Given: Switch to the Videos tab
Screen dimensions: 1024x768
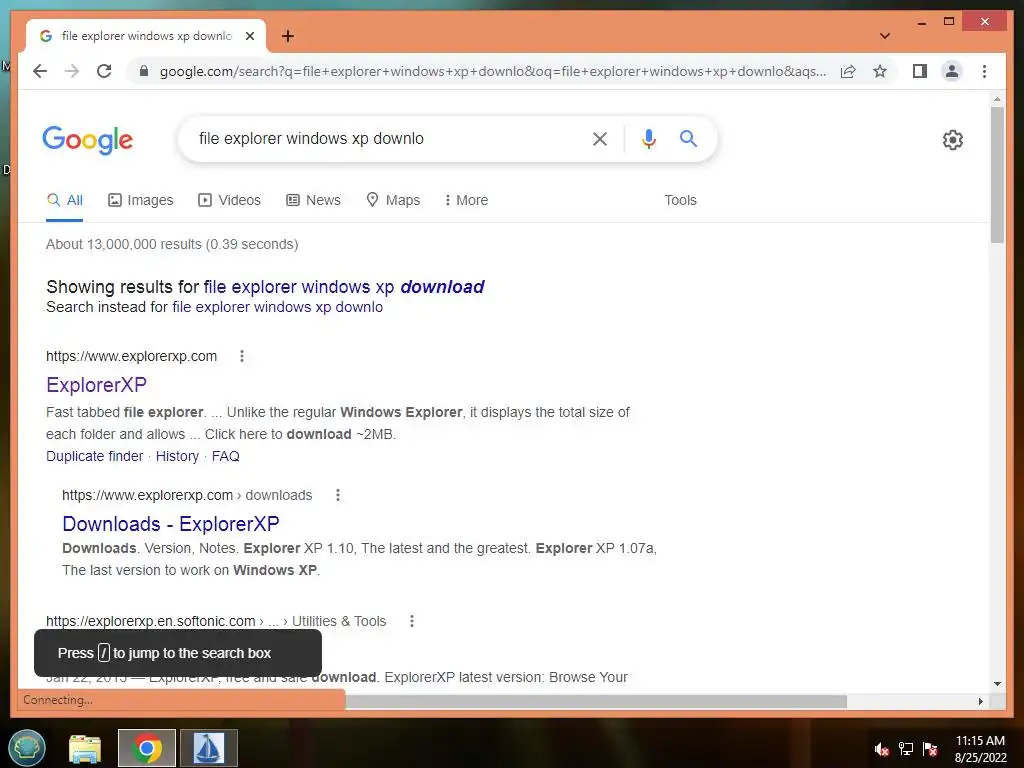Looking at the screenshot, I should (x=229, y=200).
